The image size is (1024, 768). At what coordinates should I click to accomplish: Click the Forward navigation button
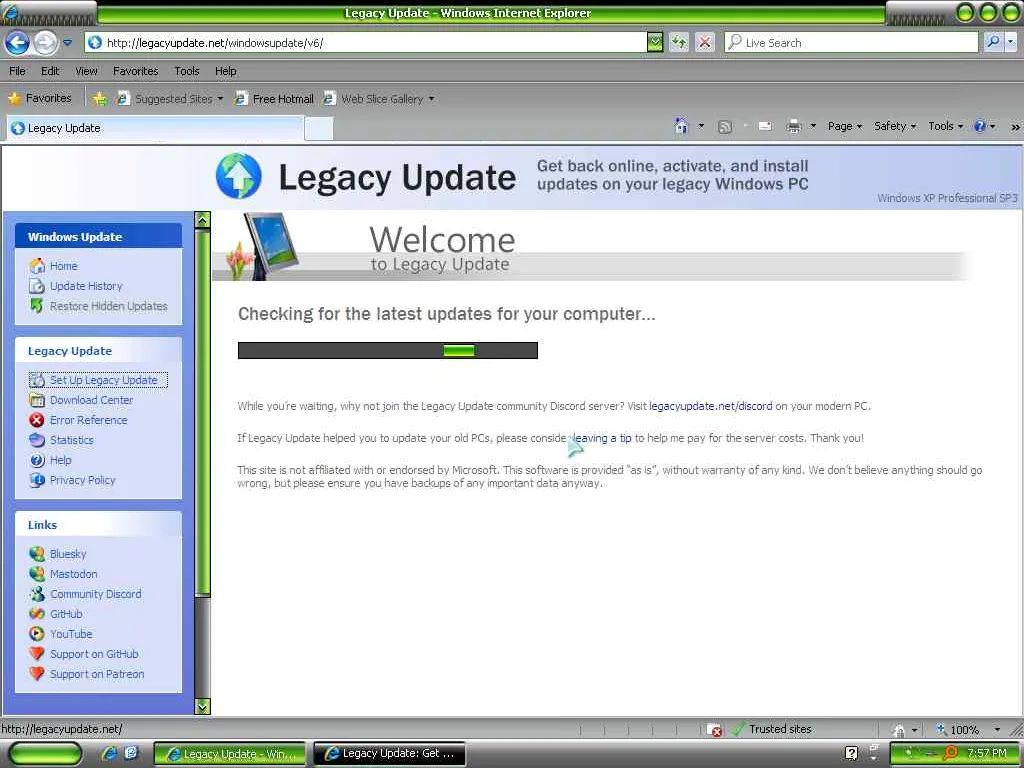coord(45,43)
